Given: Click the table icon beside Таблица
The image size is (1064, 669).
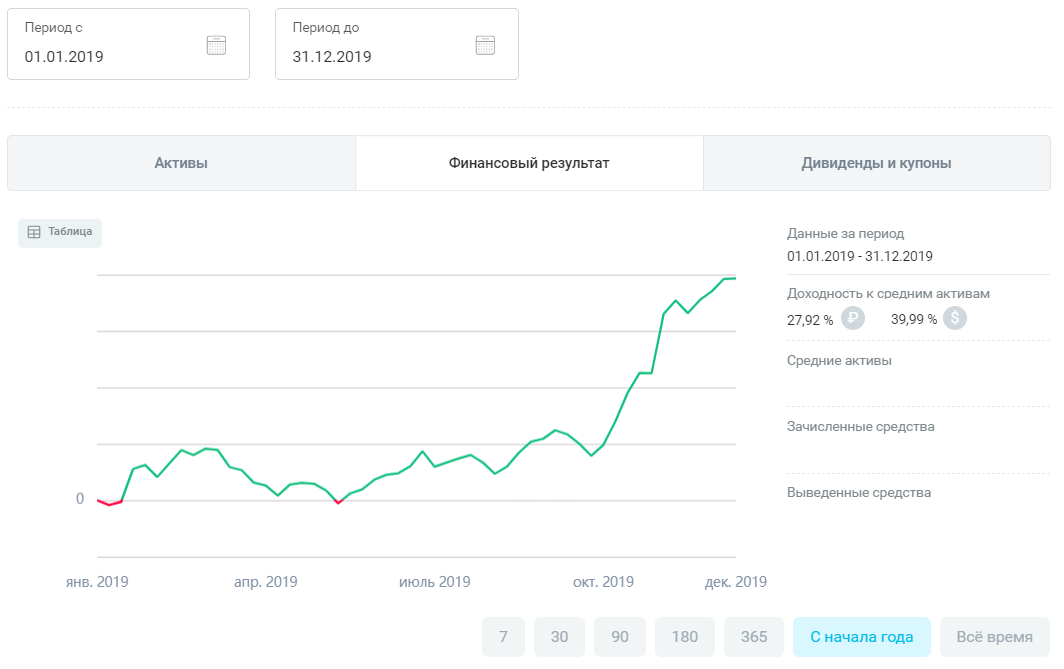Looking at the screenshot, I should pyautogui.click(x=34, y=232).
